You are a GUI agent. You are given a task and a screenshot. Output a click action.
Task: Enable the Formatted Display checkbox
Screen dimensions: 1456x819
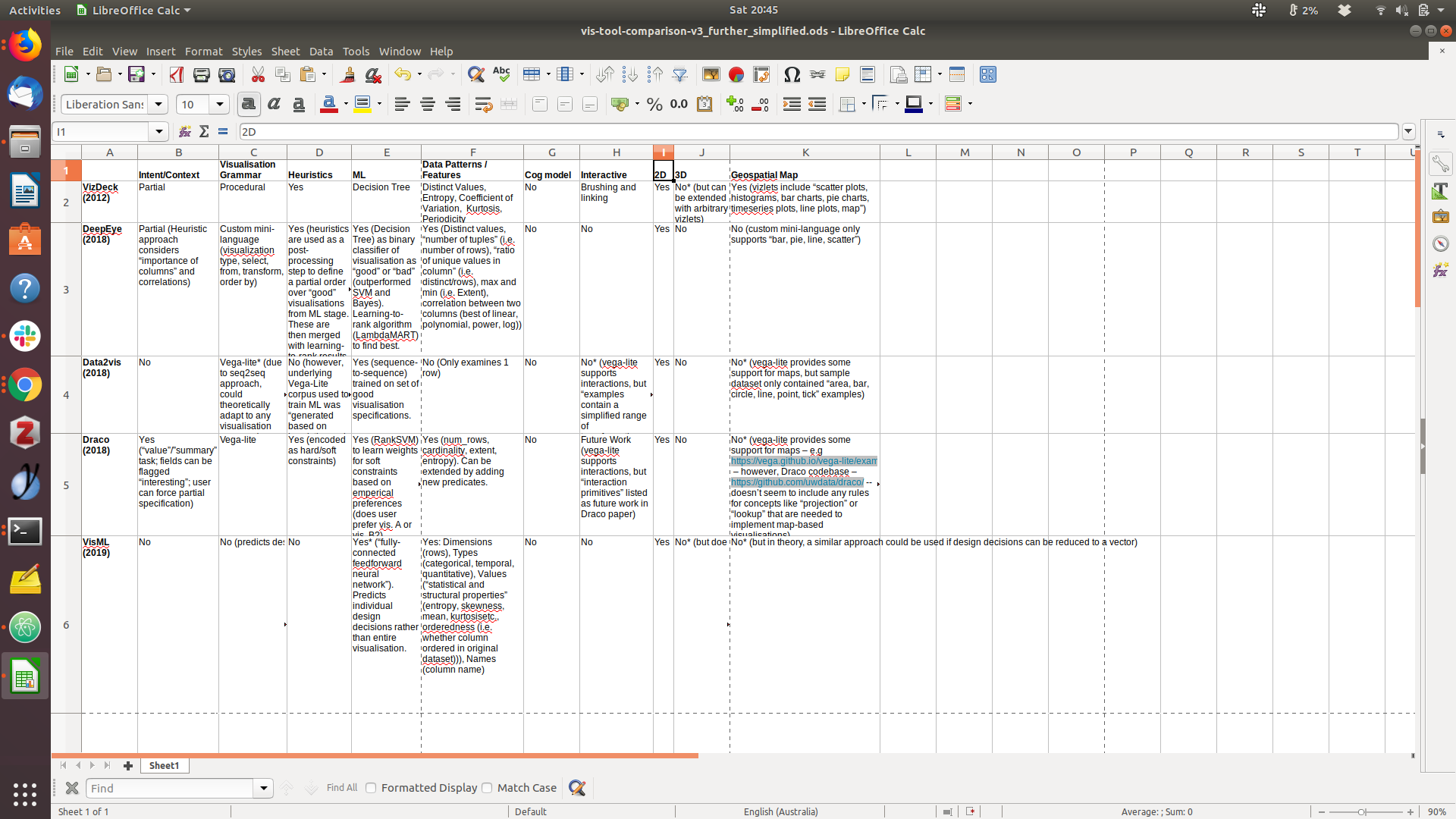click(x=371, y=788)
